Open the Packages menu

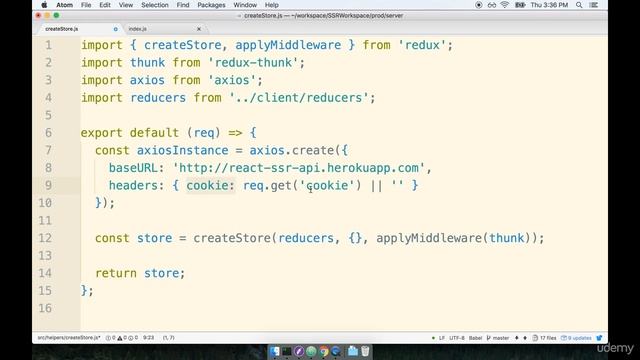(x=211, y=5)
